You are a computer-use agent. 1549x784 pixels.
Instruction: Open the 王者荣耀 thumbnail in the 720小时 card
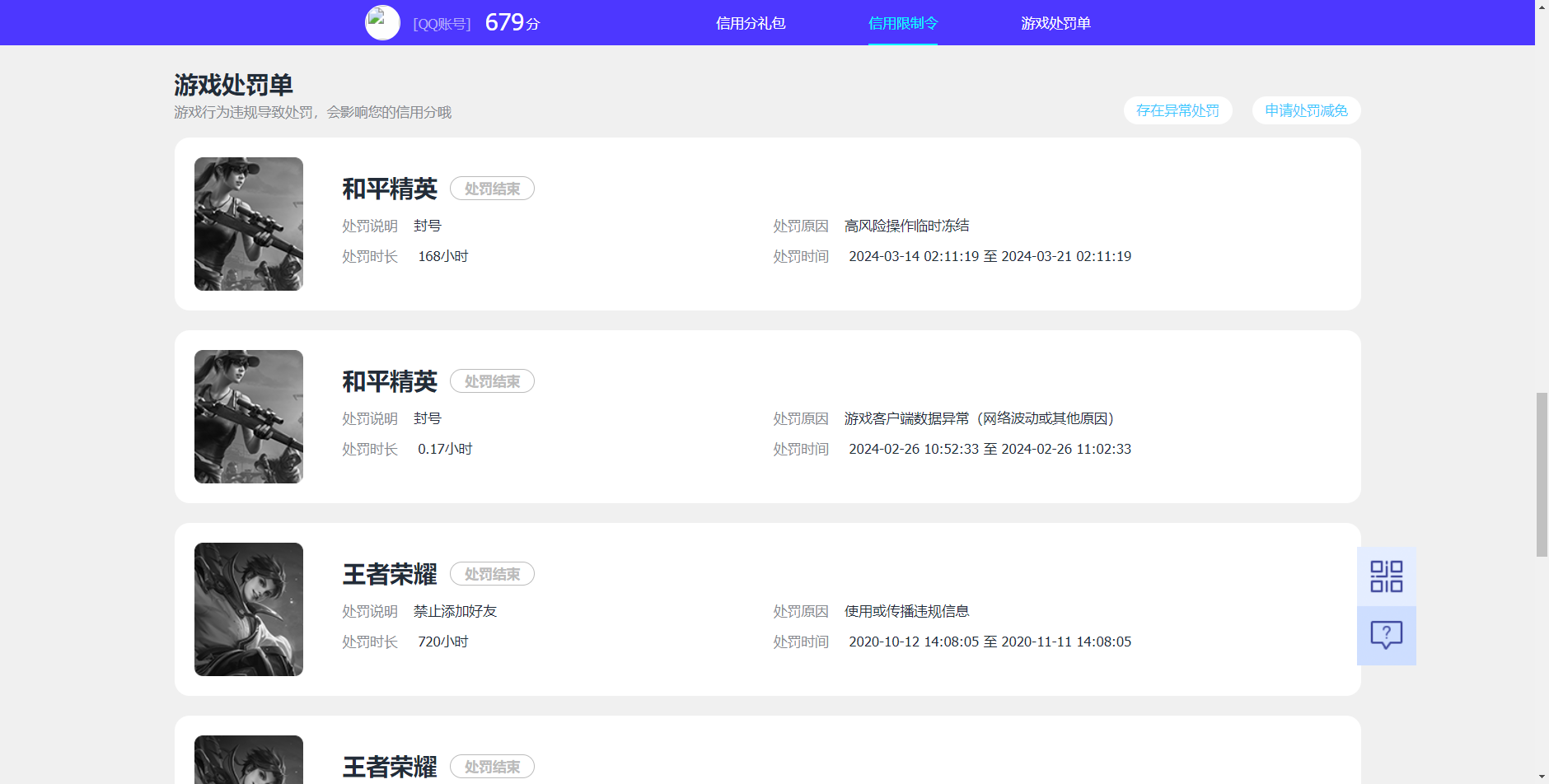pos(249,609)
